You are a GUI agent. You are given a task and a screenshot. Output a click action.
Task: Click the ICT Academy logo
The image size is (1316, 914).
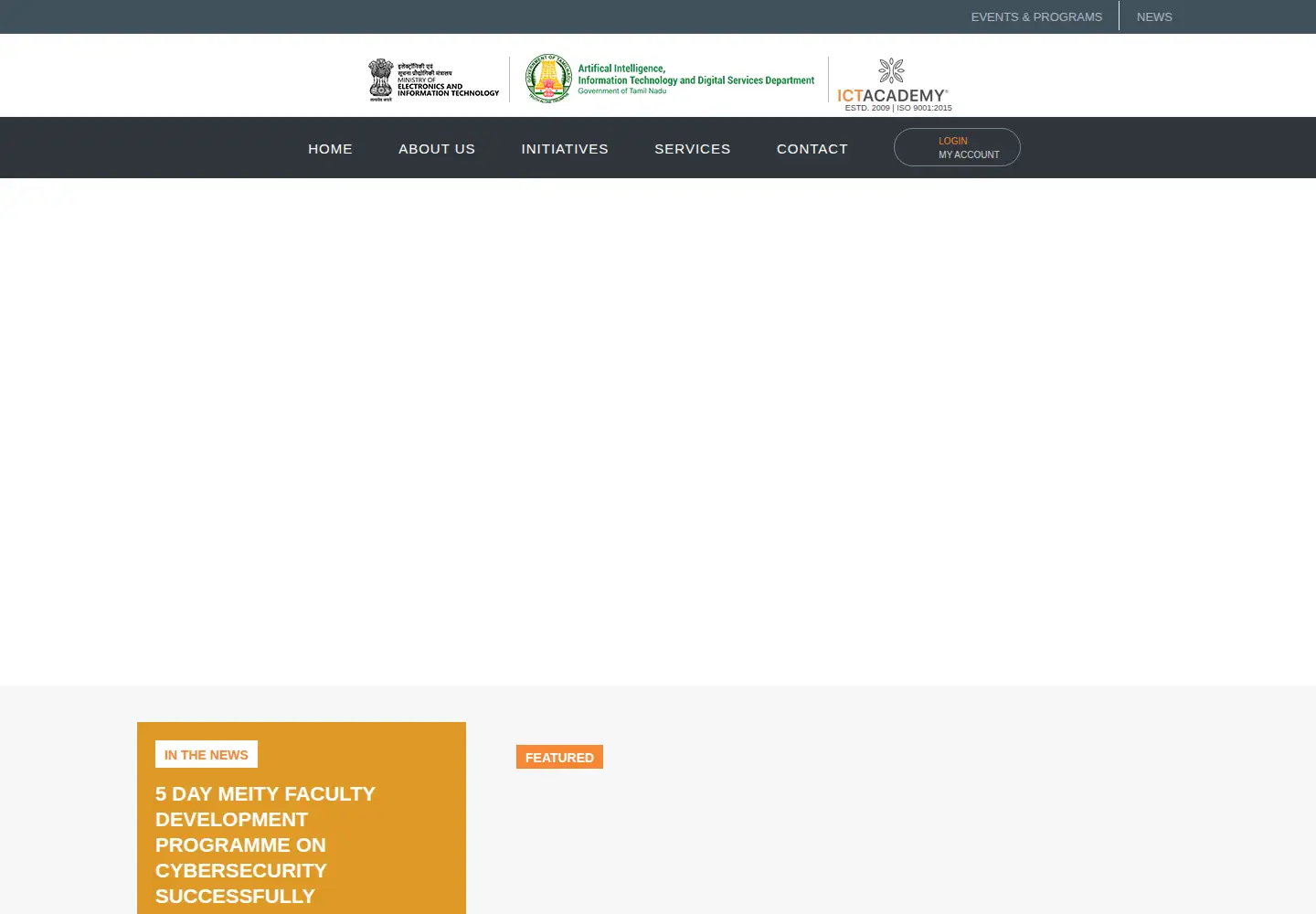click(895, 84)
